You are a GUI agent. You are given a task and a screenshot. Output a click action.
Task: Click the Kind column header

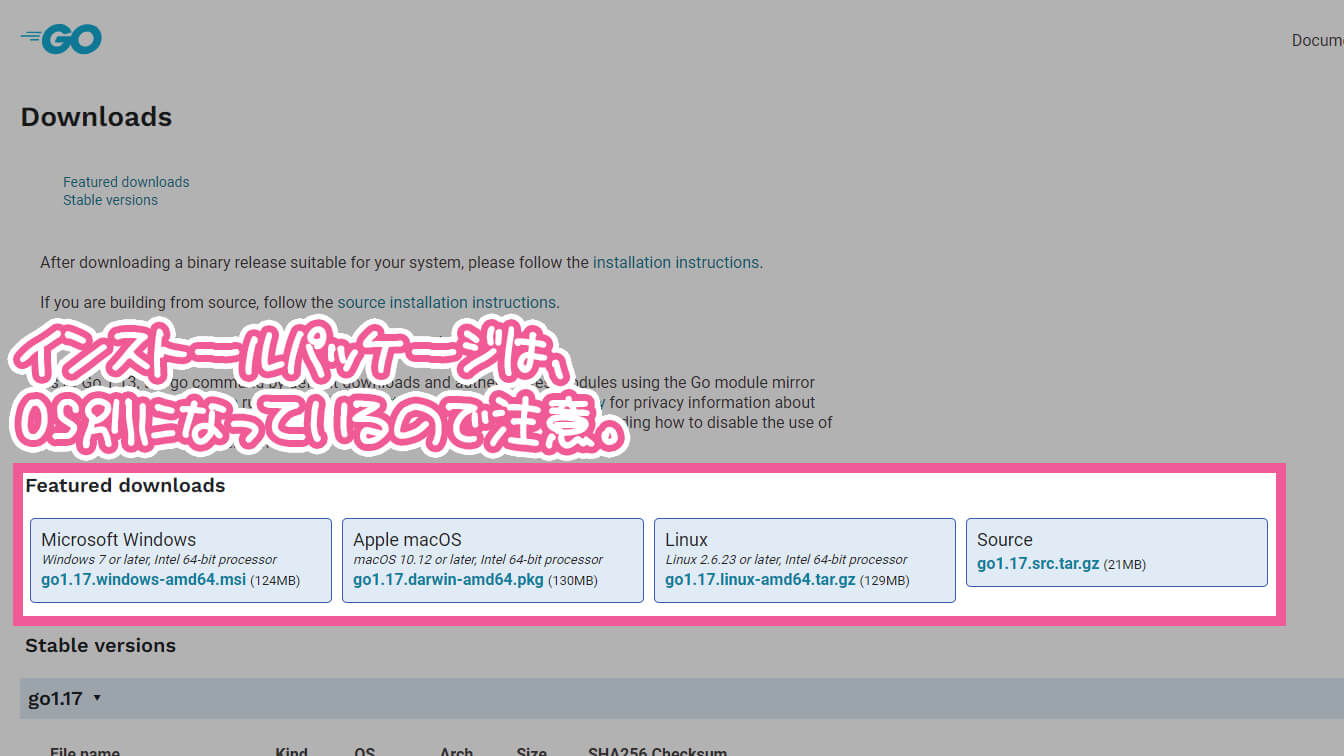(x=291, y=751)
